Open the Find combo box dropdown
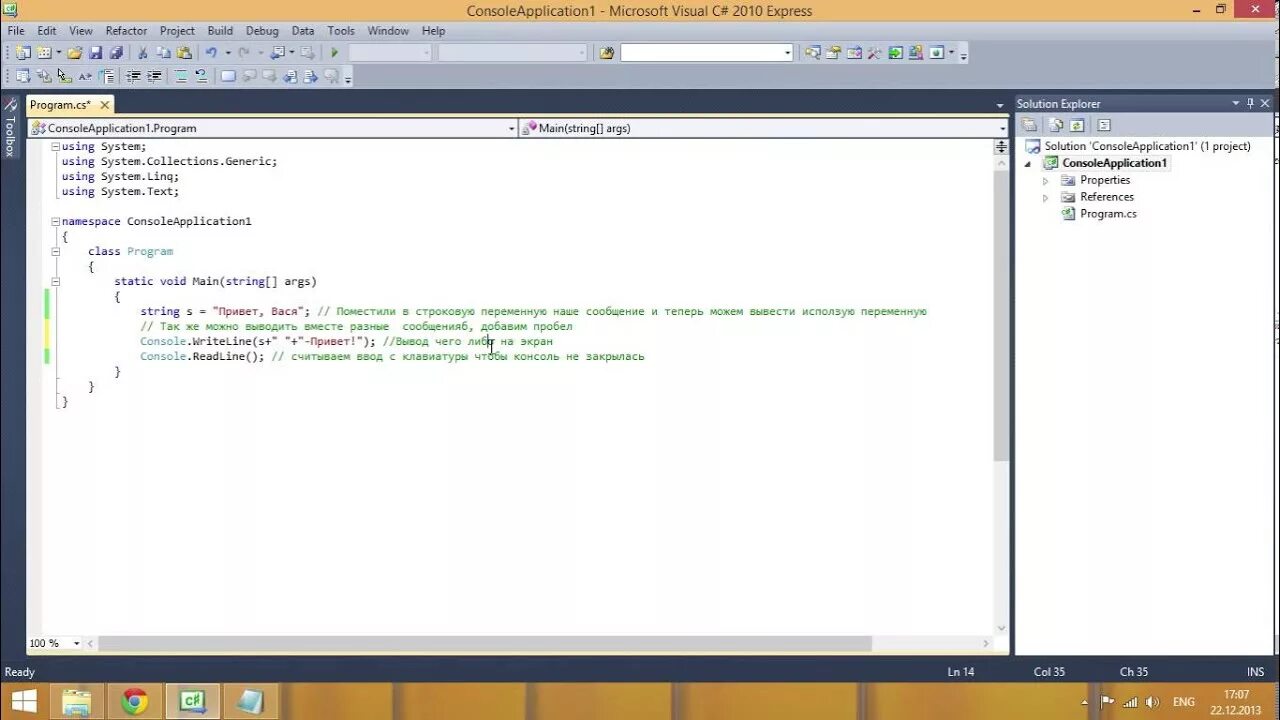1280x720 pixels. point(788,53)
